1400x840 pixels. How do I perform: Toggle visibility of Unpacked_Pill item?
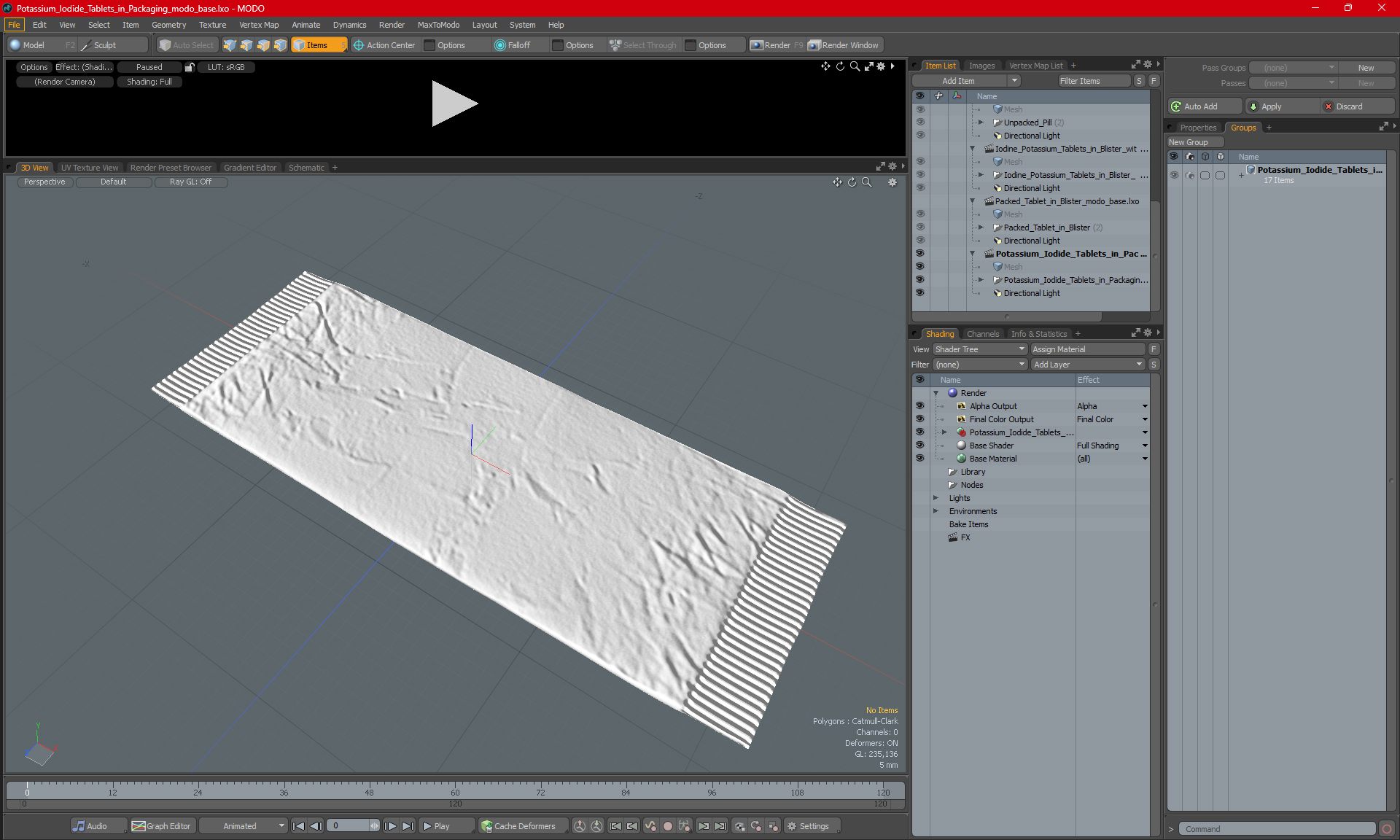pyautogui.click(x=919, y=122)
